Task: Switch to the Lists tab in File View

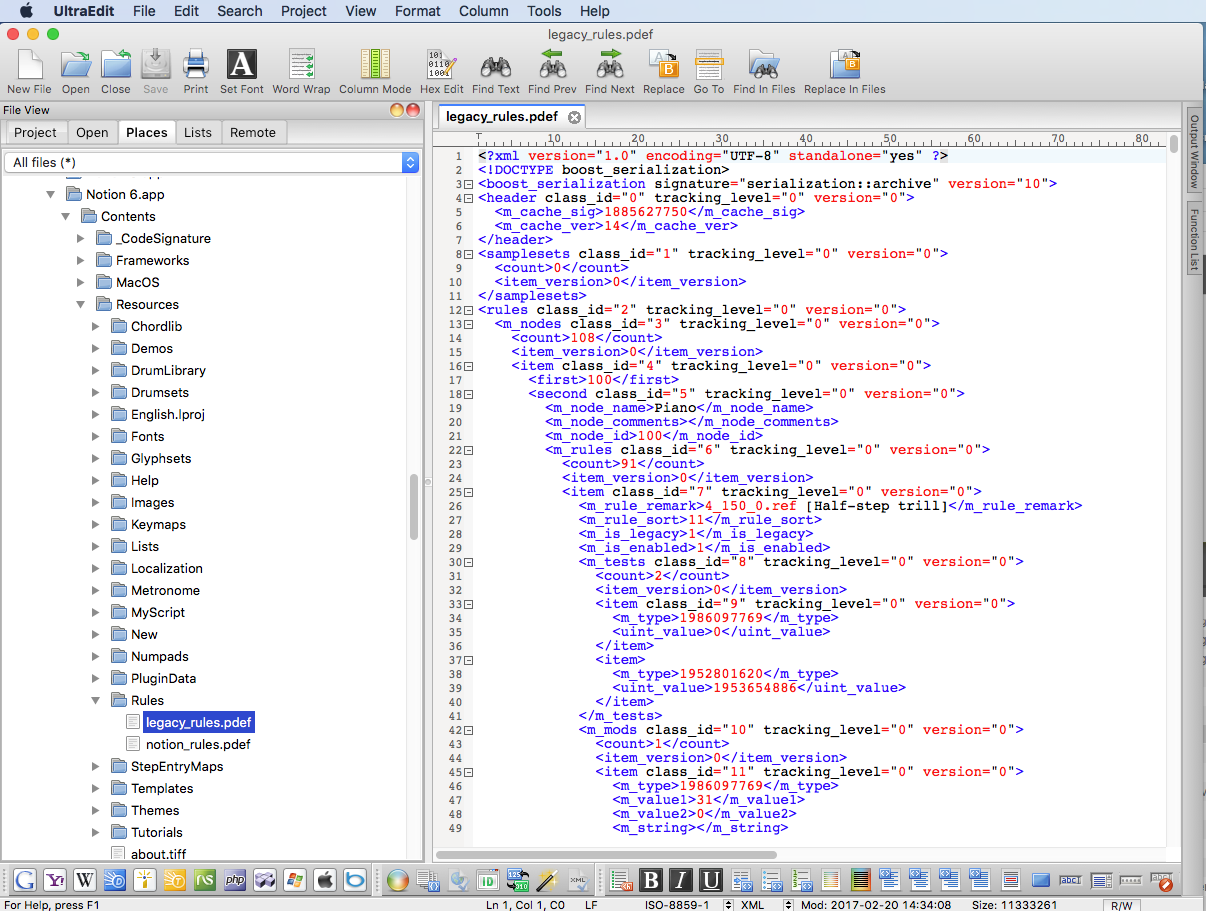Action: point(198,132)
